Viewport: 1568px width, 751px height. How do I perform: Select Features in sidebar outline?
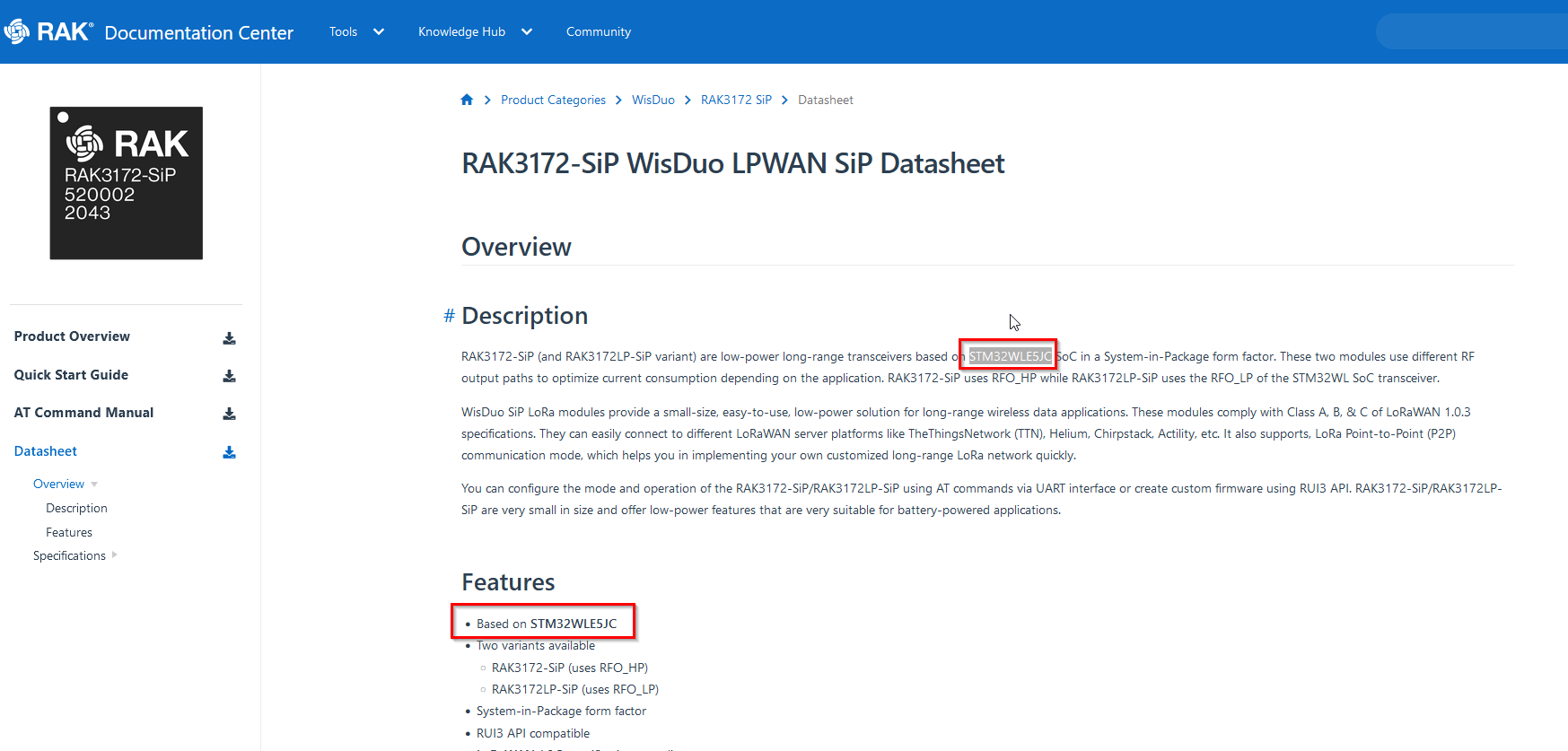(x=69, y=532)
